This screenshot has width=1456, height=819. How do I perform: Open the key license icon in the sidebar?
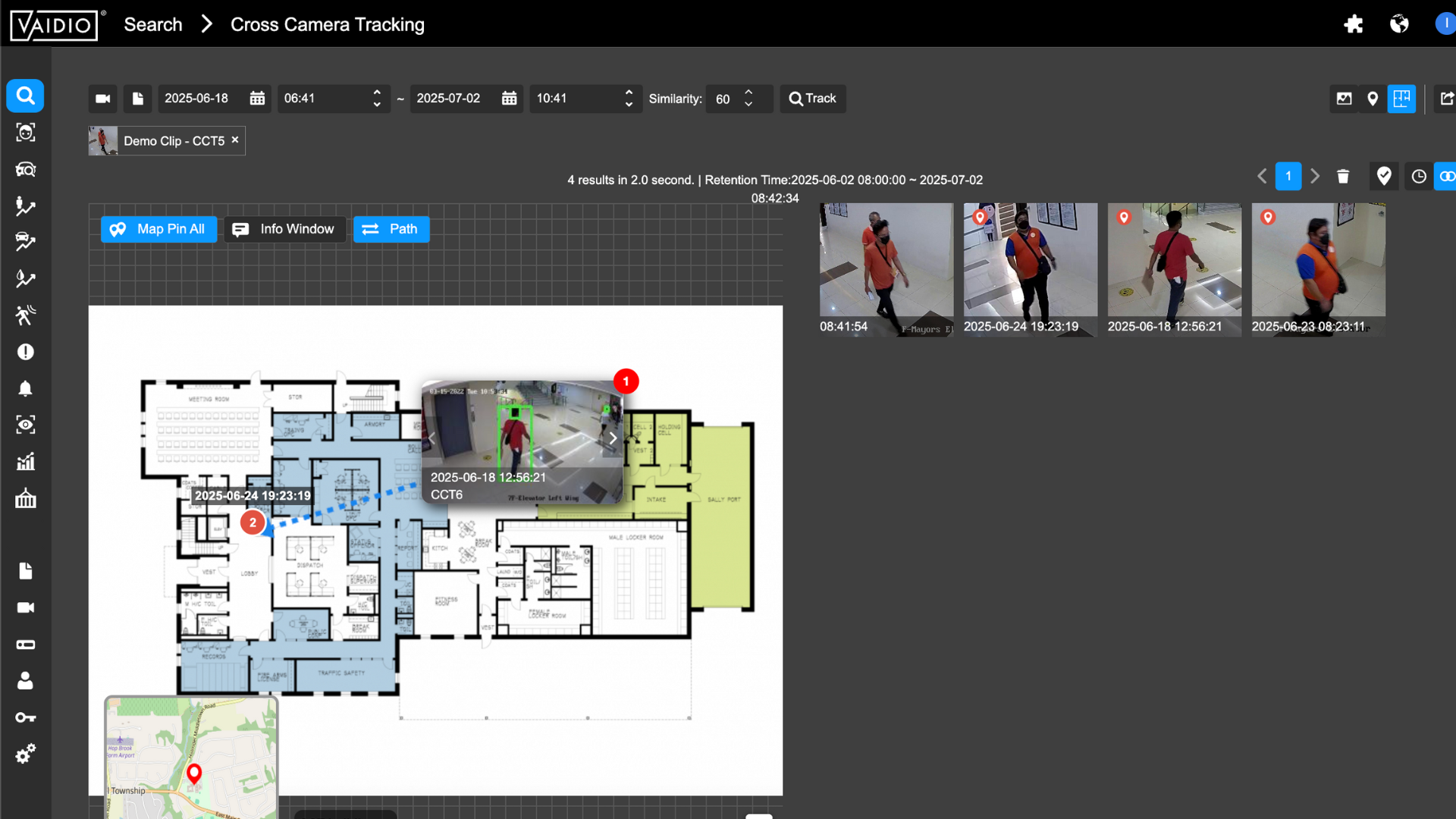[25, 717]
